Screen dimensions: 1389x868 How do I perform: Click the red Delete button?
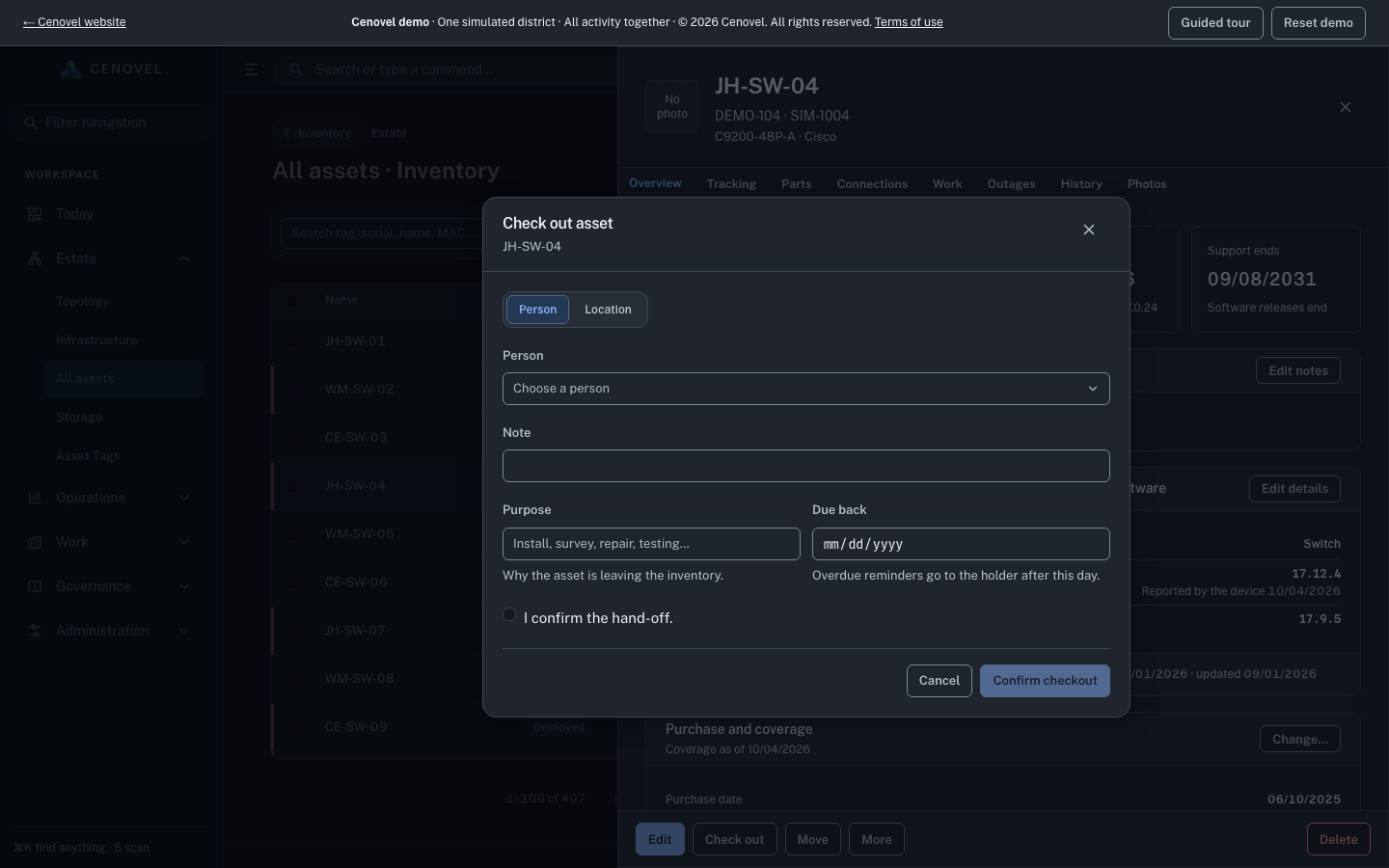pos(1339,839)
